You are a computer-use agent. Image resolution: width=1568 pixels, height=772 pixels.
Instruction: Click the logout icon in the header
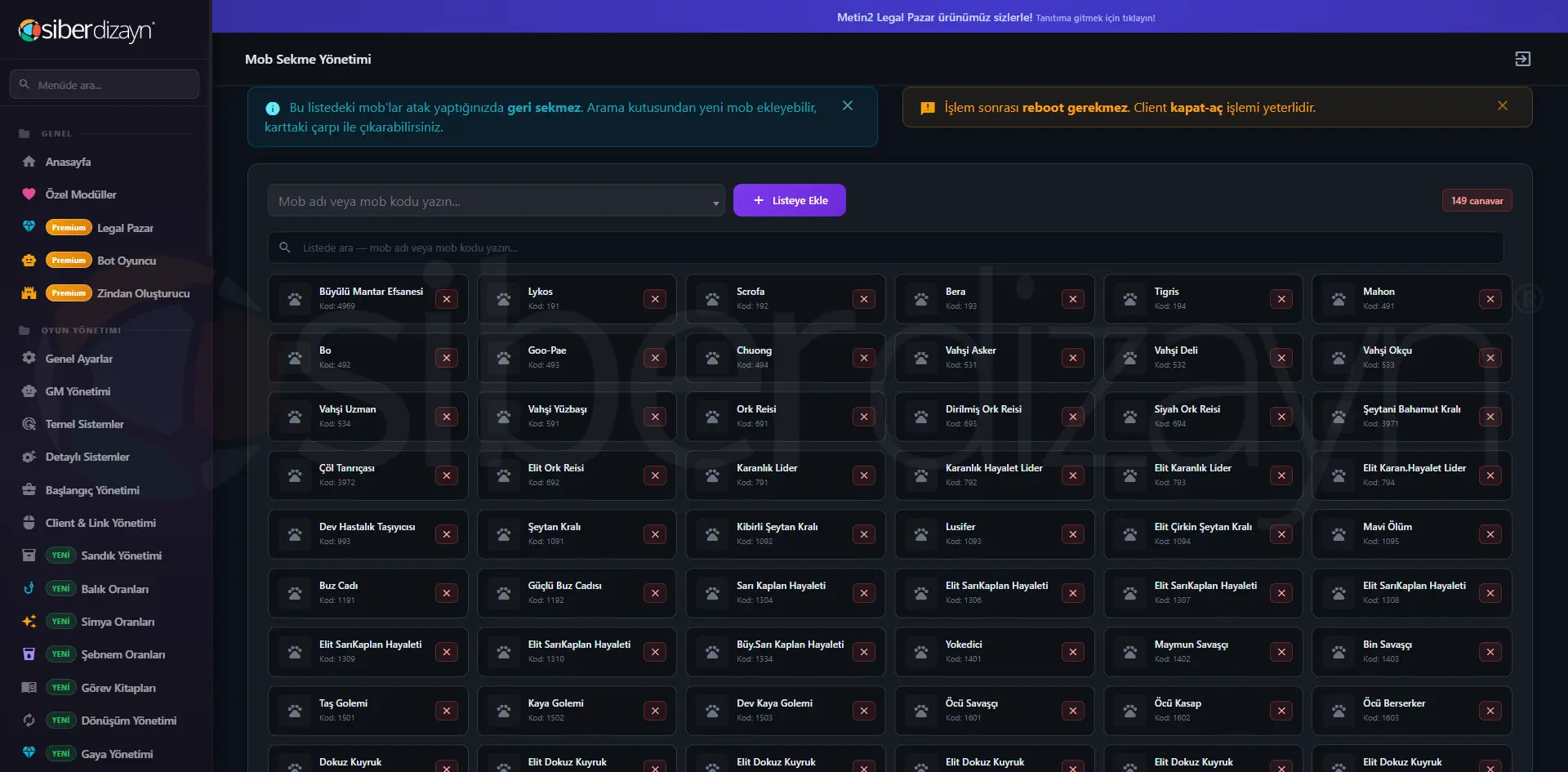pos(1522,59)
